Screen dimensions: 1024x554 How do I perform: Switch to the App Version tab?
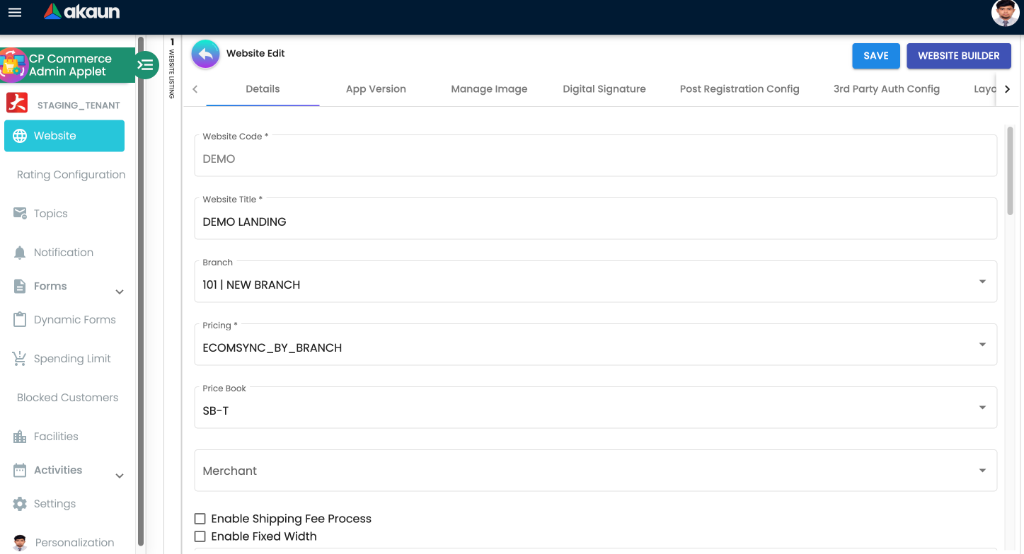376,89
